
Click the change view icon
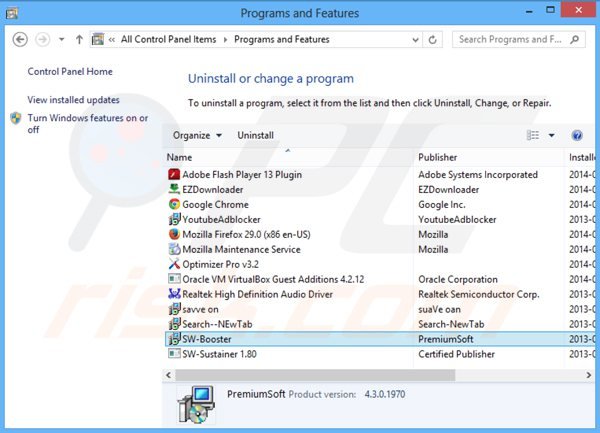click(x=533, y=135)
